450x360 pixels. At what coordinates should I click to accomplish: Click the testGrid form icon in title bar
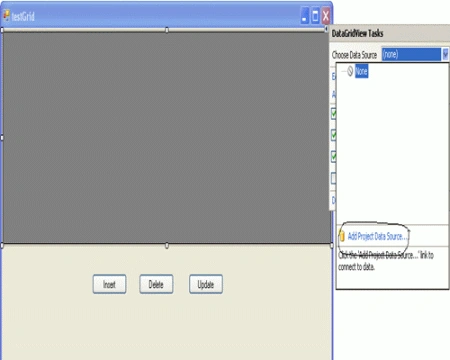(x=6, y=16)
